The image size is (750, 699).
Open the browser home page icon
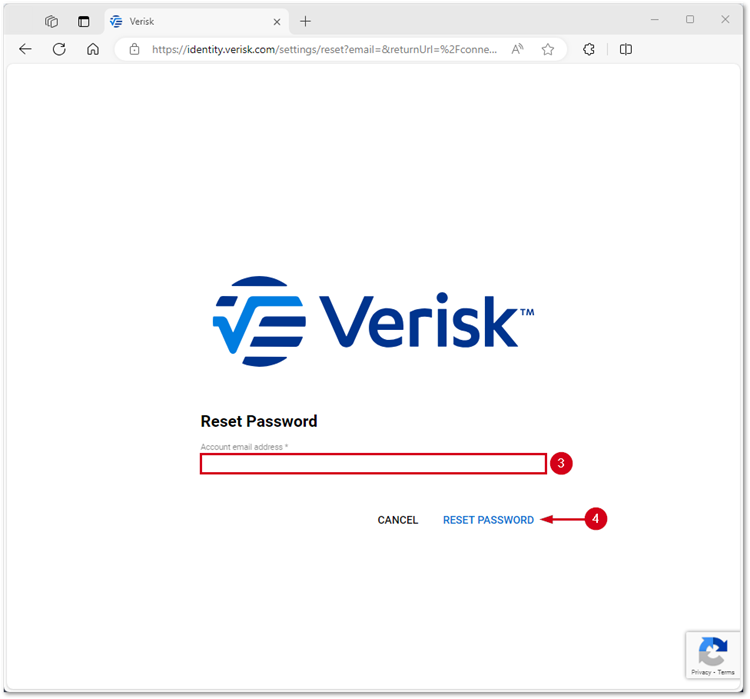(x=93, y=49)
